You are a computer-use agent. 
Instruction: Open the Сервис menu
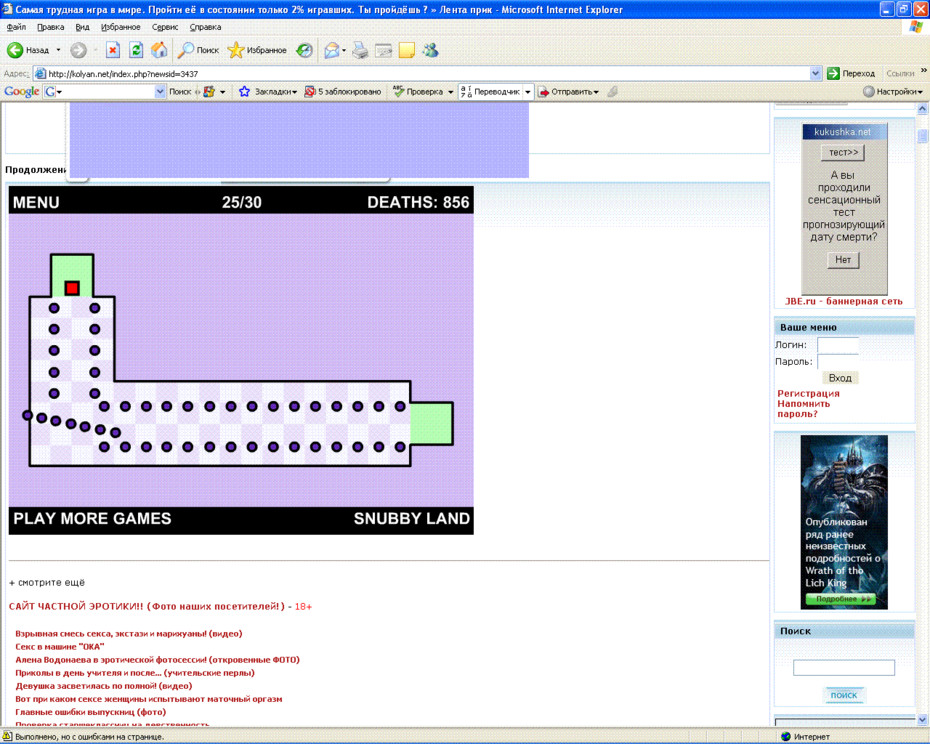tap(165, 27)
